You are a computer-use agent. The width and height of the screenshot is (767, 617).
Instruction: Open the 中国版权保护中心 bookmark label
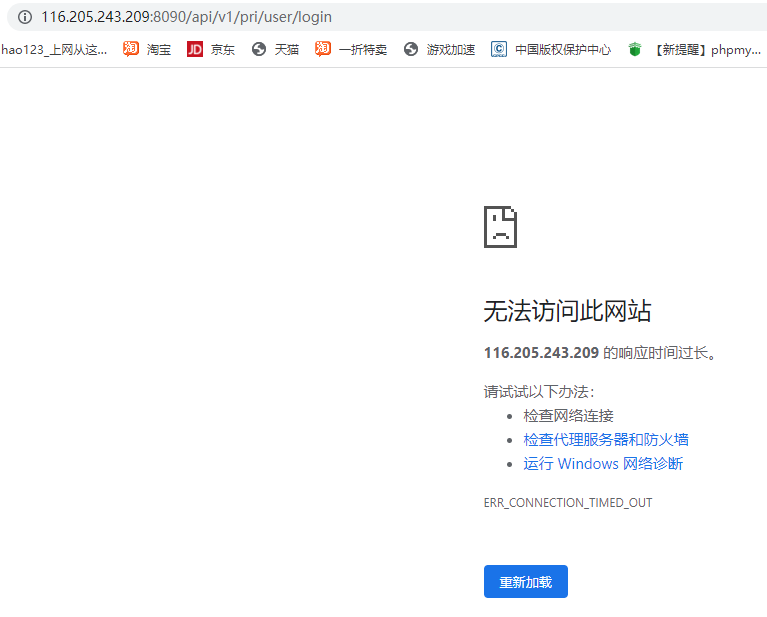click(x=563, y=49)
